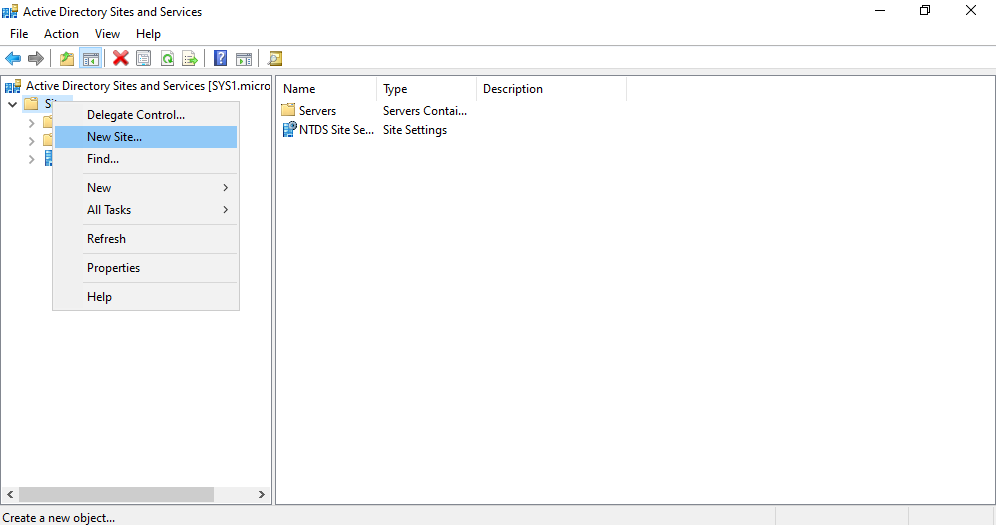Click the Up One Level folder icon
Screen dimensions: 996x525
click(x=67, y=58)
